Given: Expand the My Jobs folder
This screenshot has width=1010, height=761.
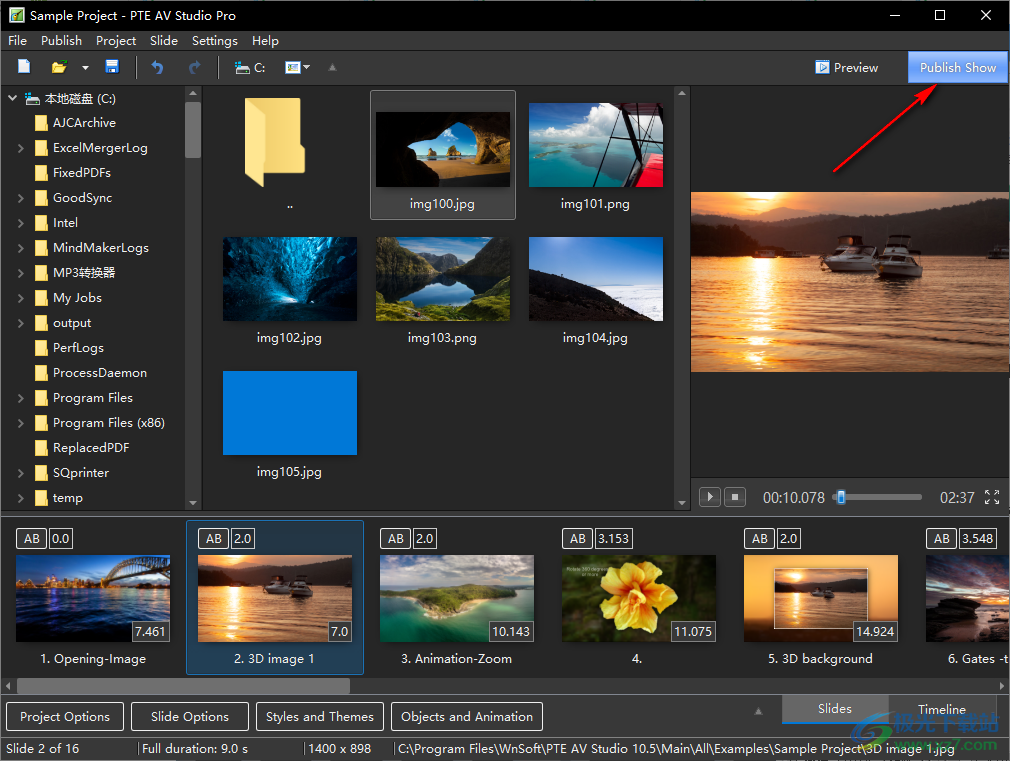Looking at the screenshot, I should [21, 298].
